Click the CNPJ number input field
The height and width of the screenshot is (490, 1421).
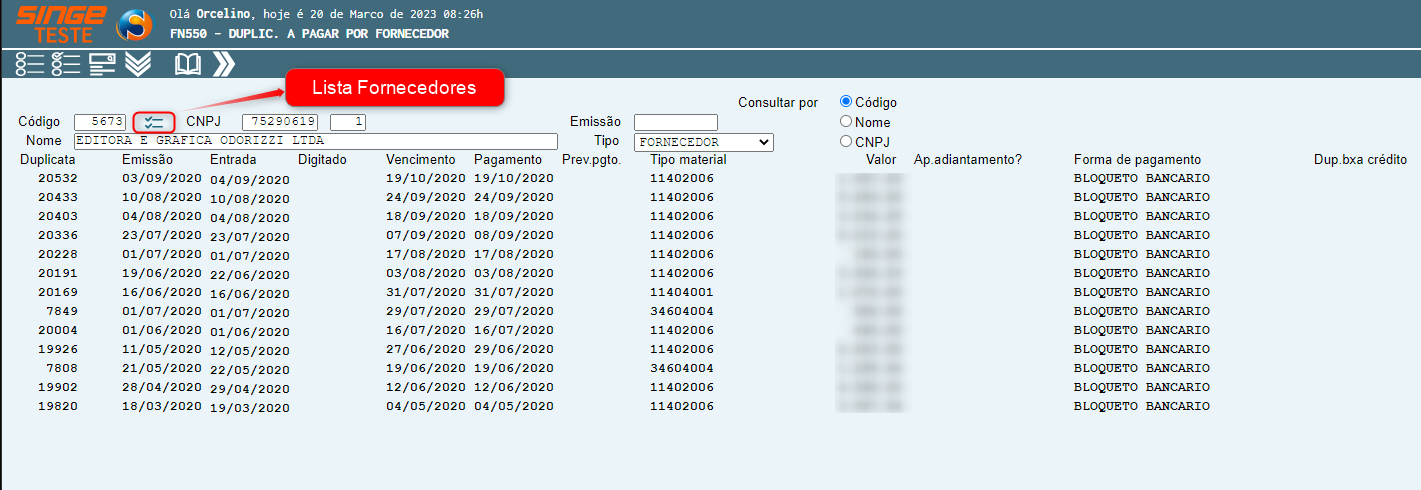tap(280, 122)
